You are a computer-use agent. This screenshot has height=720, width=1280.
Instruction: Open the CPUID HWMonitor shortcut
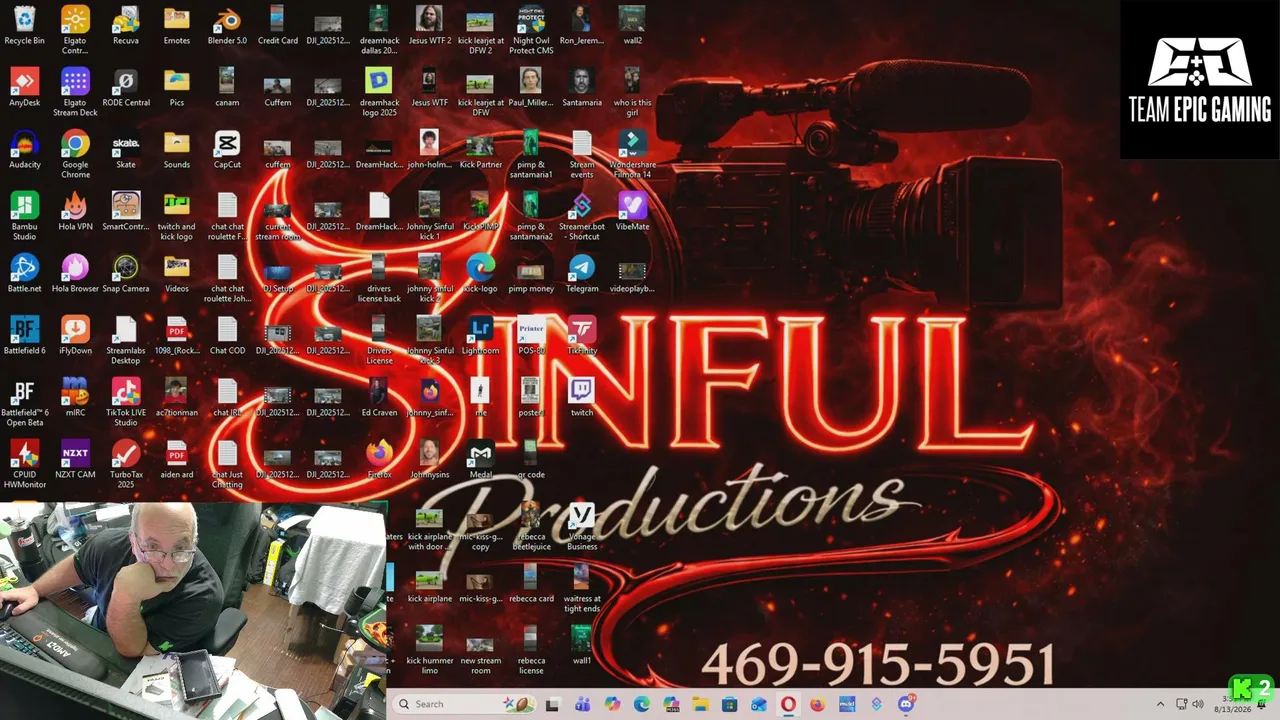pos(24,465)
